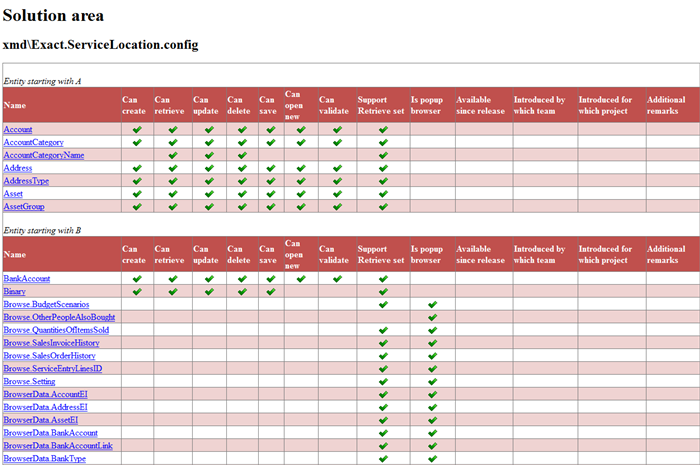Click Is popup browser checkmark for Browse.ServiceEntryLinesID
700x465 pixels.
(432, 369)
